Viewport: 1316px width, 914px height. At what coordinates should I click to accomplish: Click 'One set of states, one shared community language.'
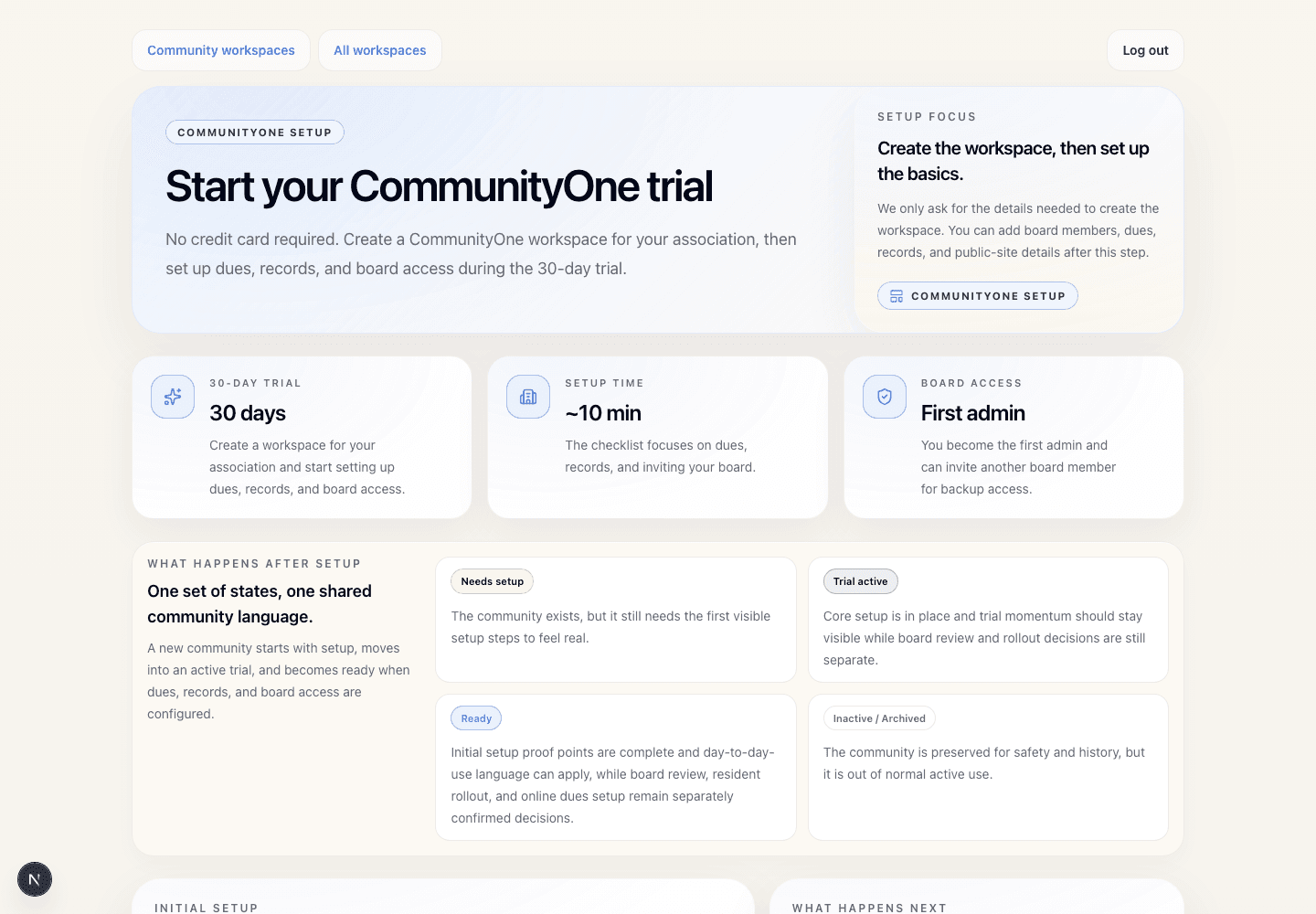(260, 604)
